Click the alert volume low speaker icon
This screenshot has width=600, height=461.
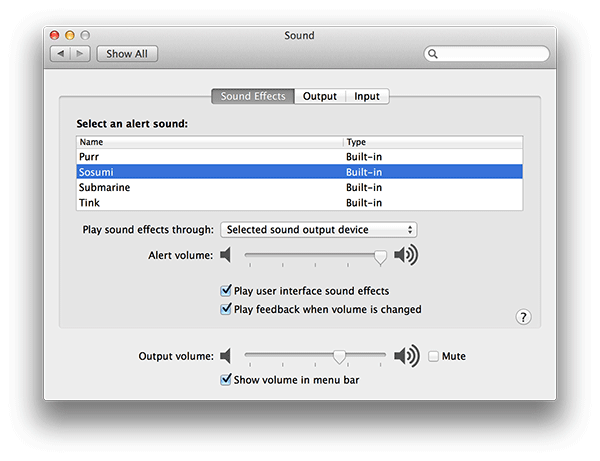pos(226,256)
